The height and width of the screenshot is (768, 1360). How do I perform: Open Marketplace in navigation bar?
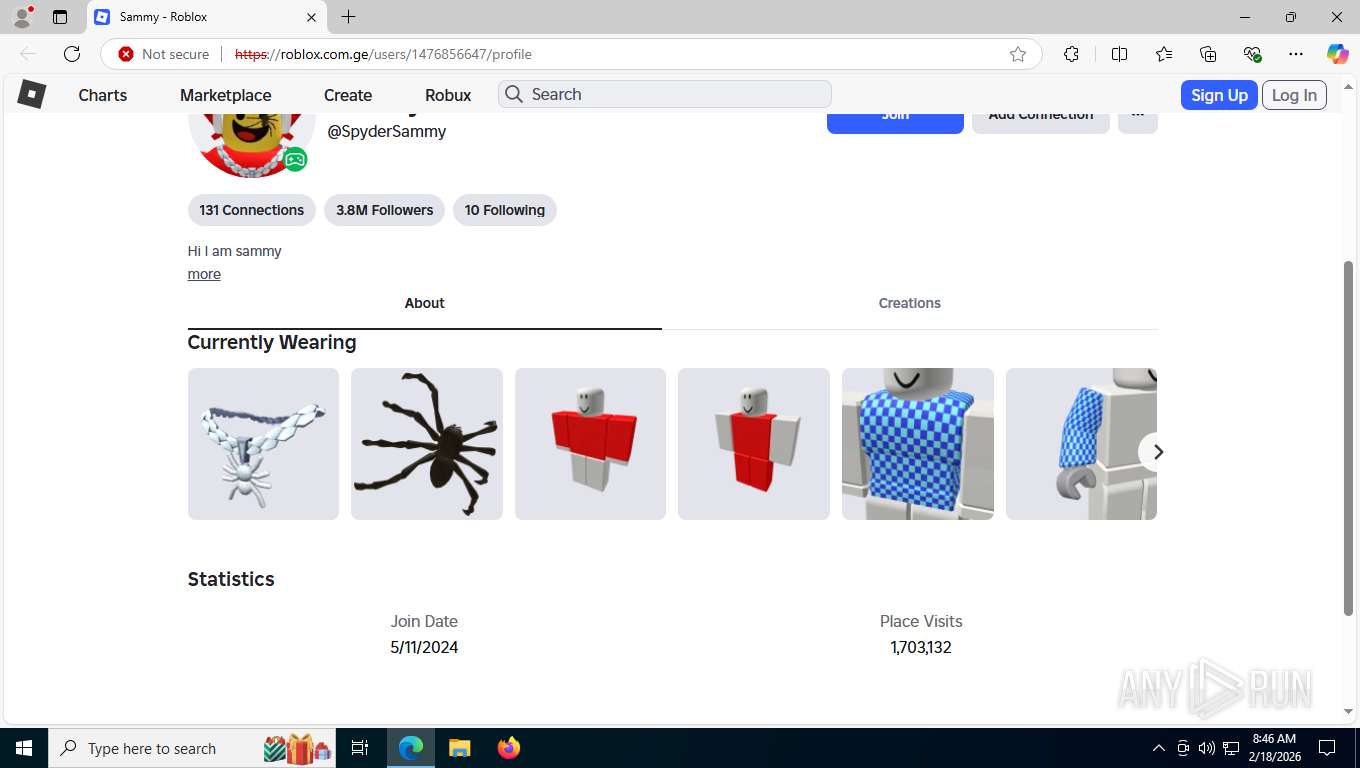pos(226,95)
